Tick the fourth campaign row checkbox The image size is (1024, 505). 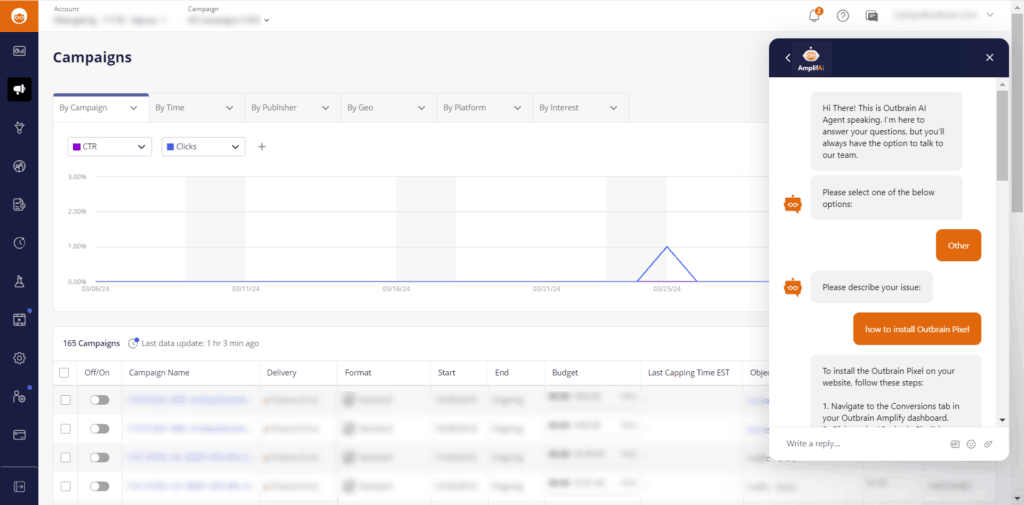[x=65, y=486]
